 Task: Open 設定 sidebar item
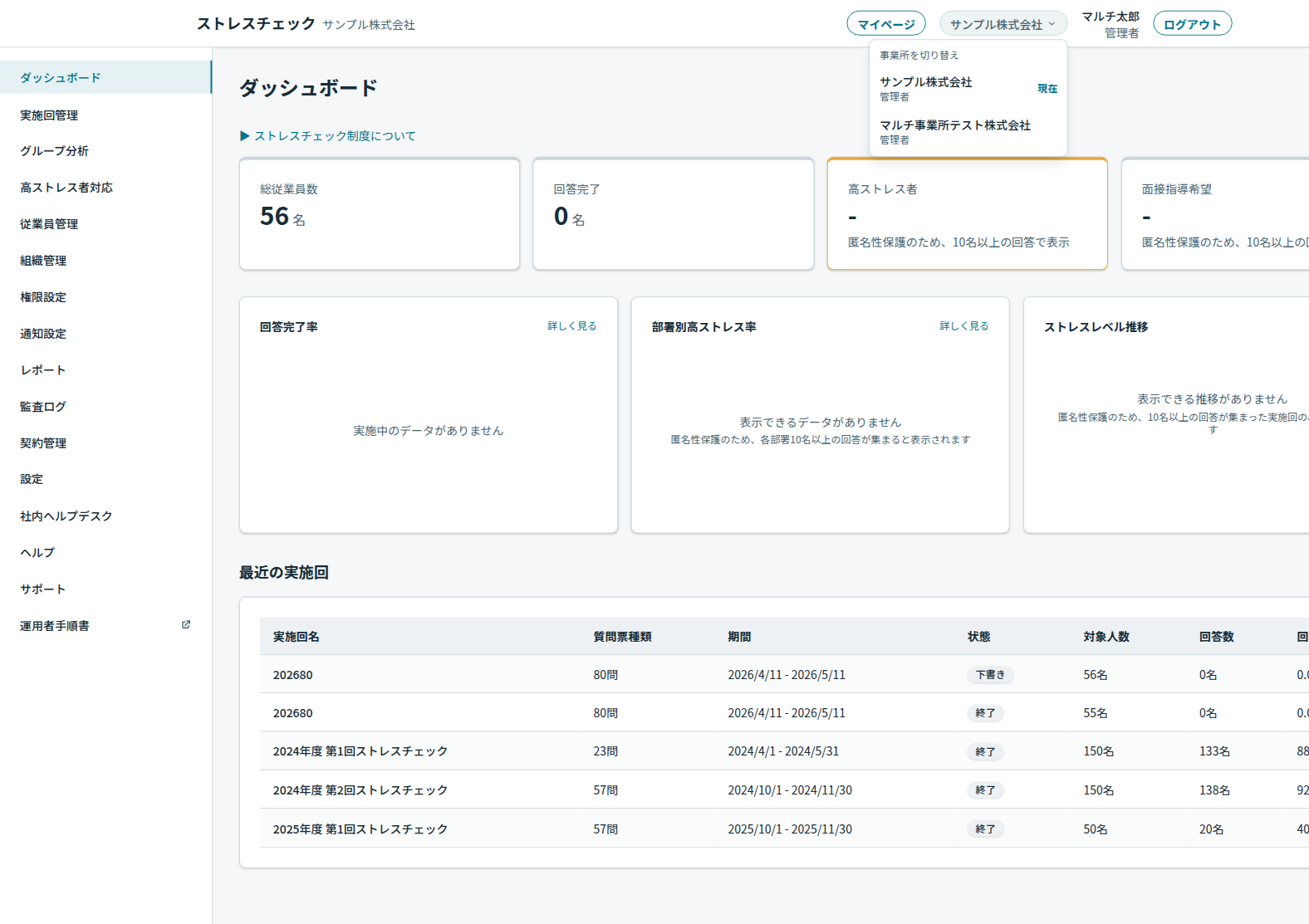(x=105, y=479)
